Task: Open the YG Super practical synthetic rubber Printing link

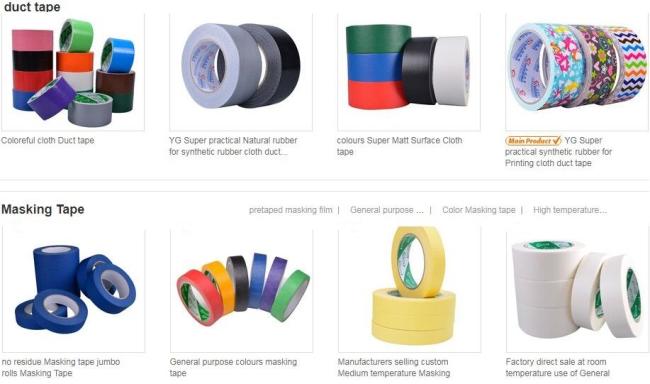Action: [x=558, y=152]
